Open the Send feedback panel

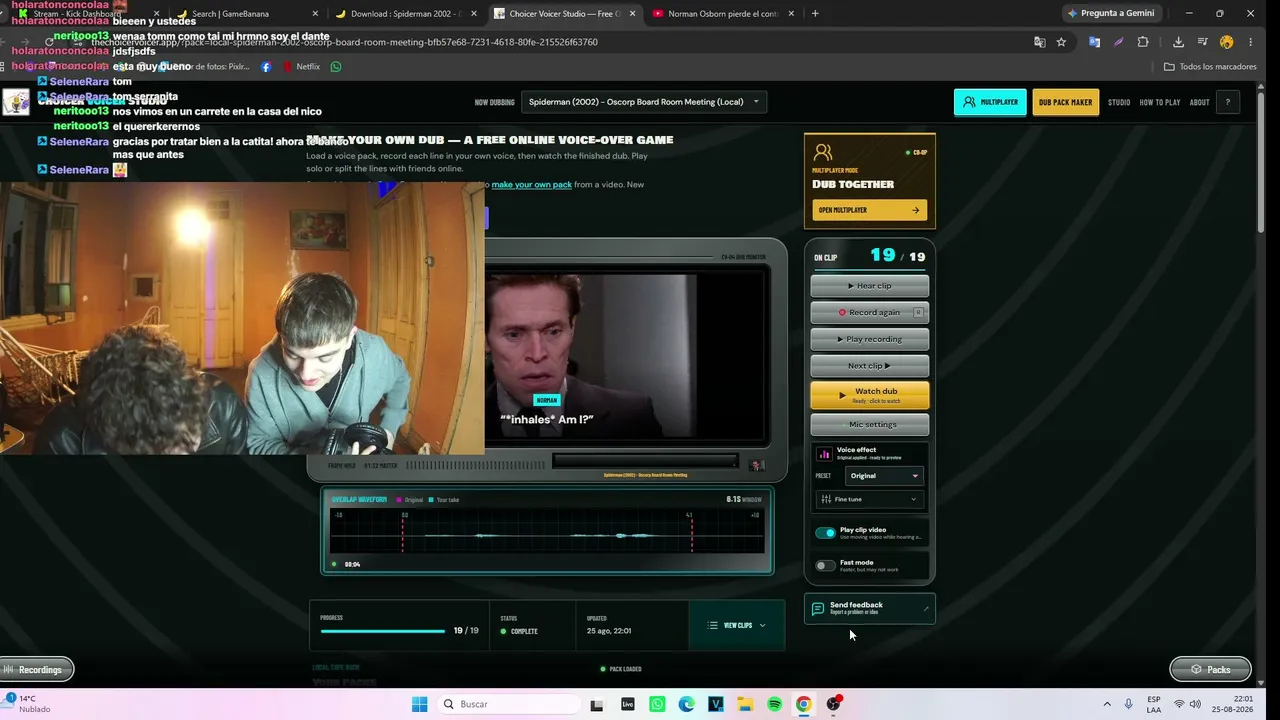[x=870, y=608]
